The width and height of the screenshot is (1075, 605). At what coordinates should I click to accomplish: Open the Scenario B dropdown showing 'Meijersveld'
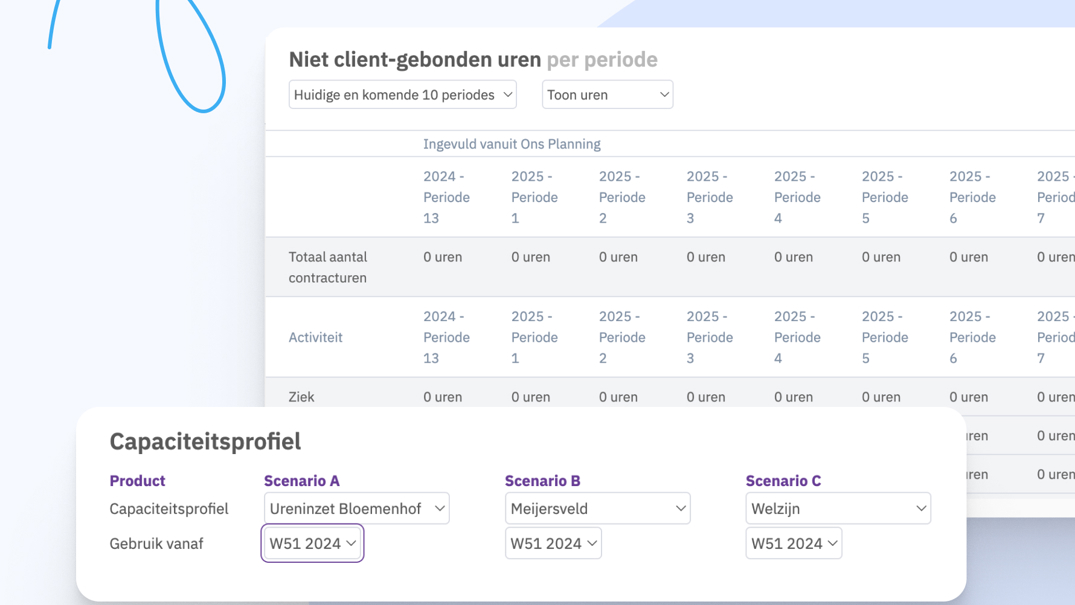[597, 508]
